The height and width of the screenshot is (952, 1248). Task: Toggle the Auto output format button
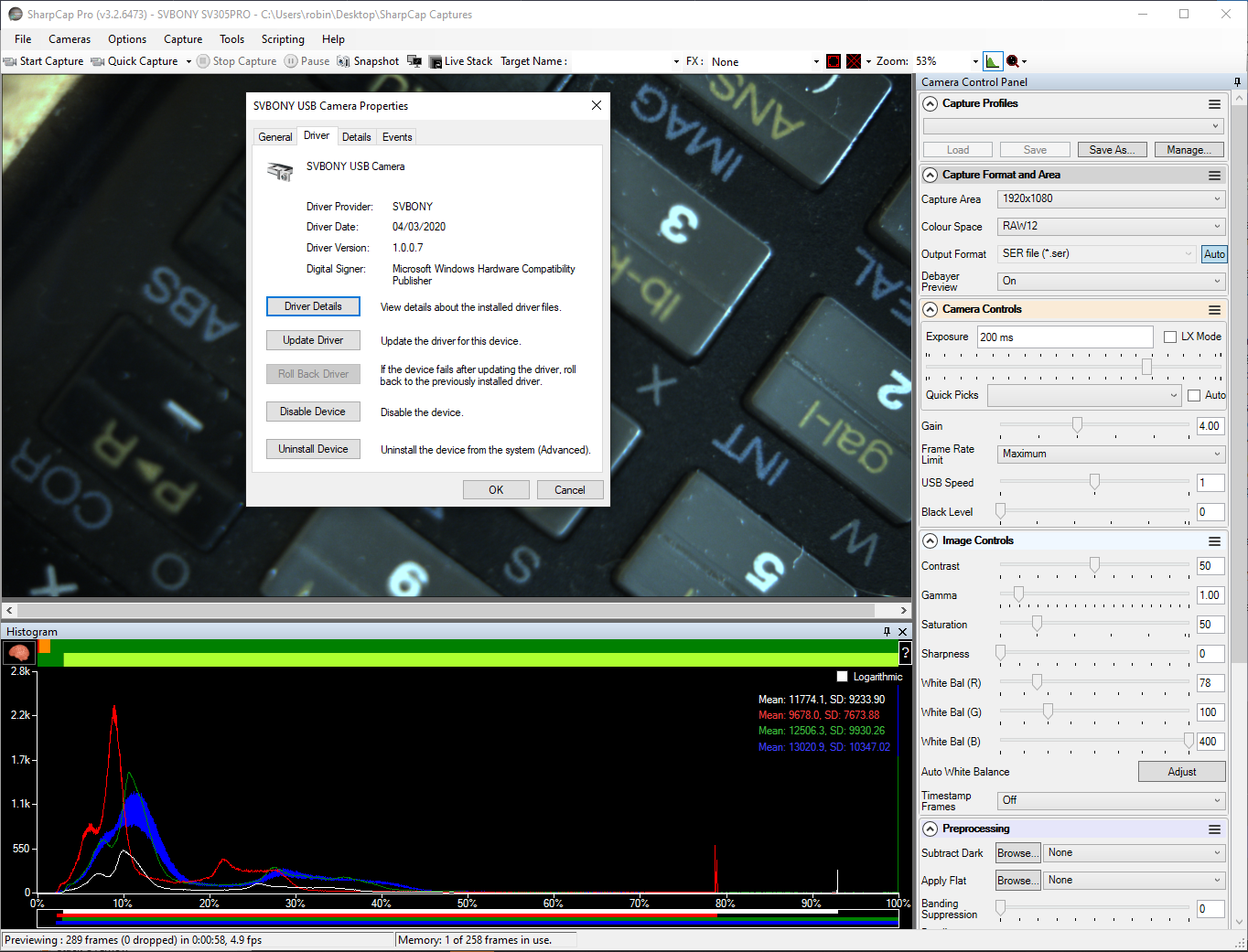[1214, 254]
